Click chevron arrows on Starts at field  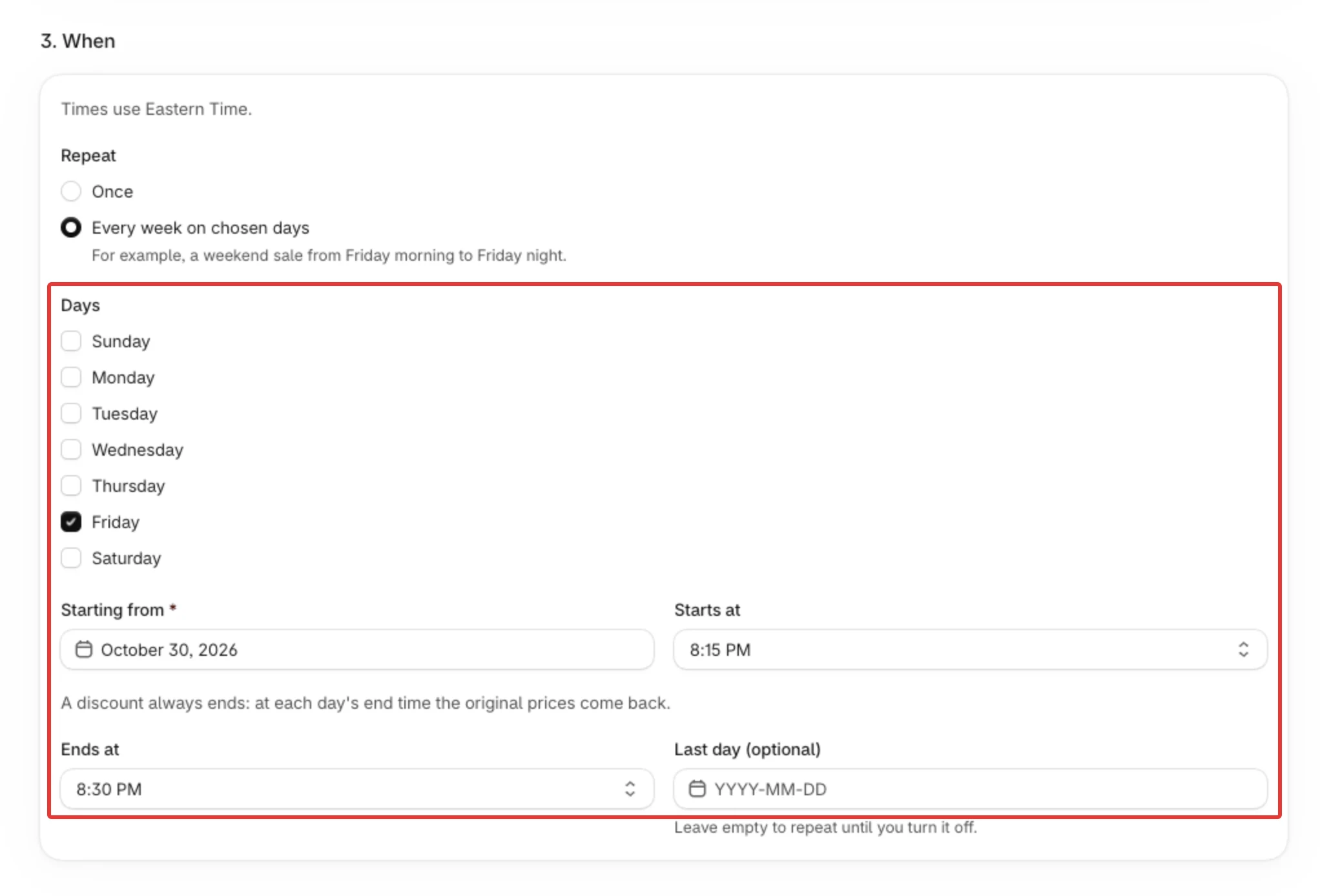point(1243,649)
